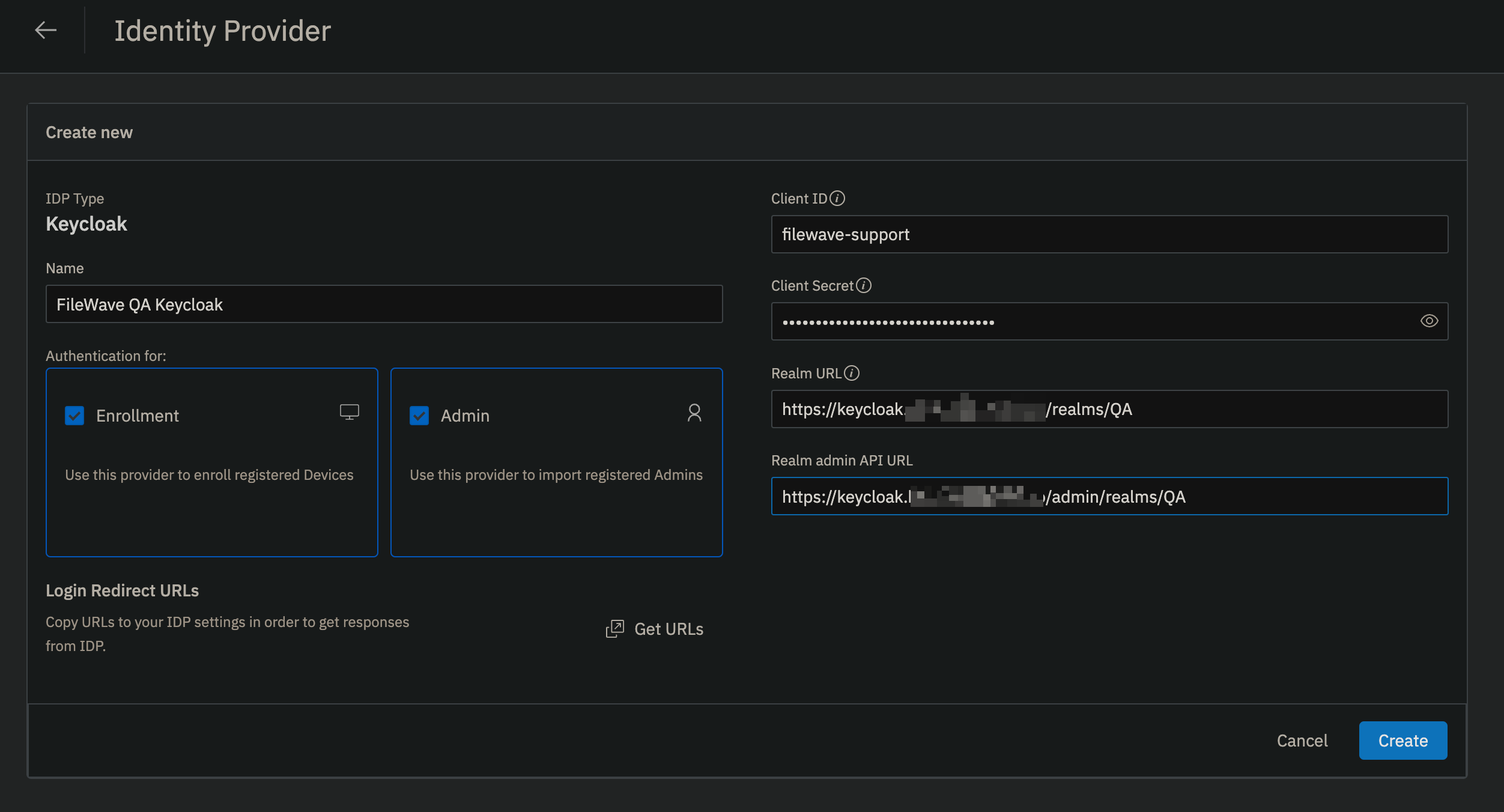The image size is (1504, 812).
Task: Click the Create button
Action: (x=1403, y=741)
